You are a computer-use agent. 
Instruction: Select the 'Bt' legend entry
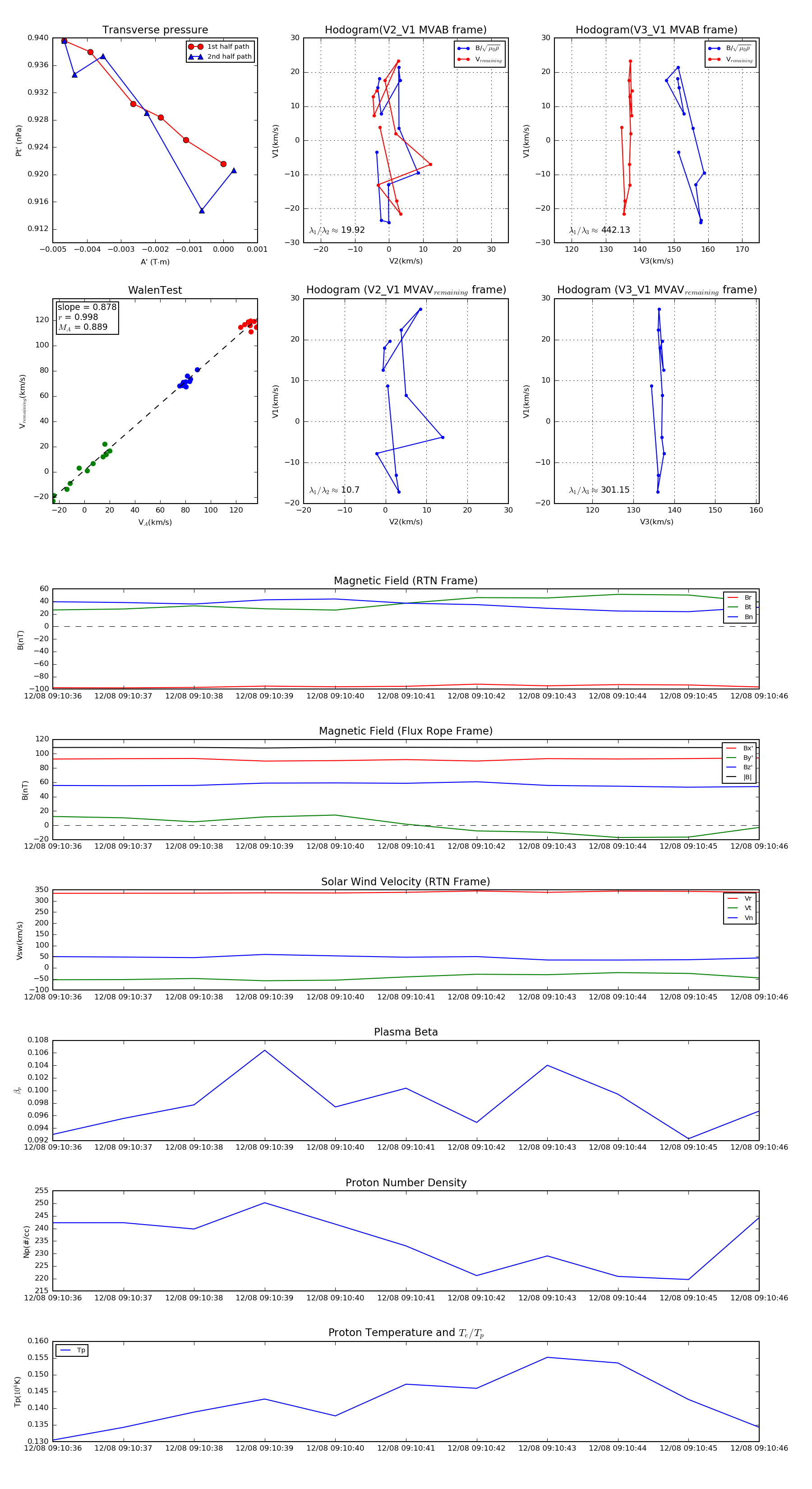tap(740, 607)
